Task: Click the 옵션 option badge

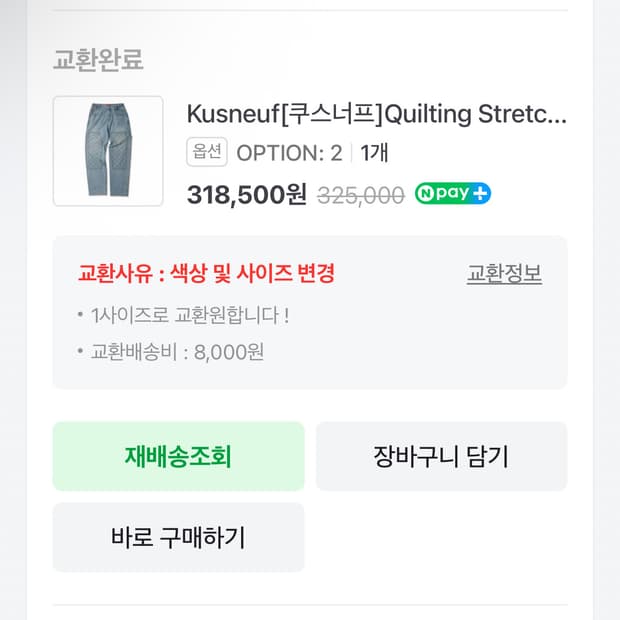Action: tap(207, 153)
